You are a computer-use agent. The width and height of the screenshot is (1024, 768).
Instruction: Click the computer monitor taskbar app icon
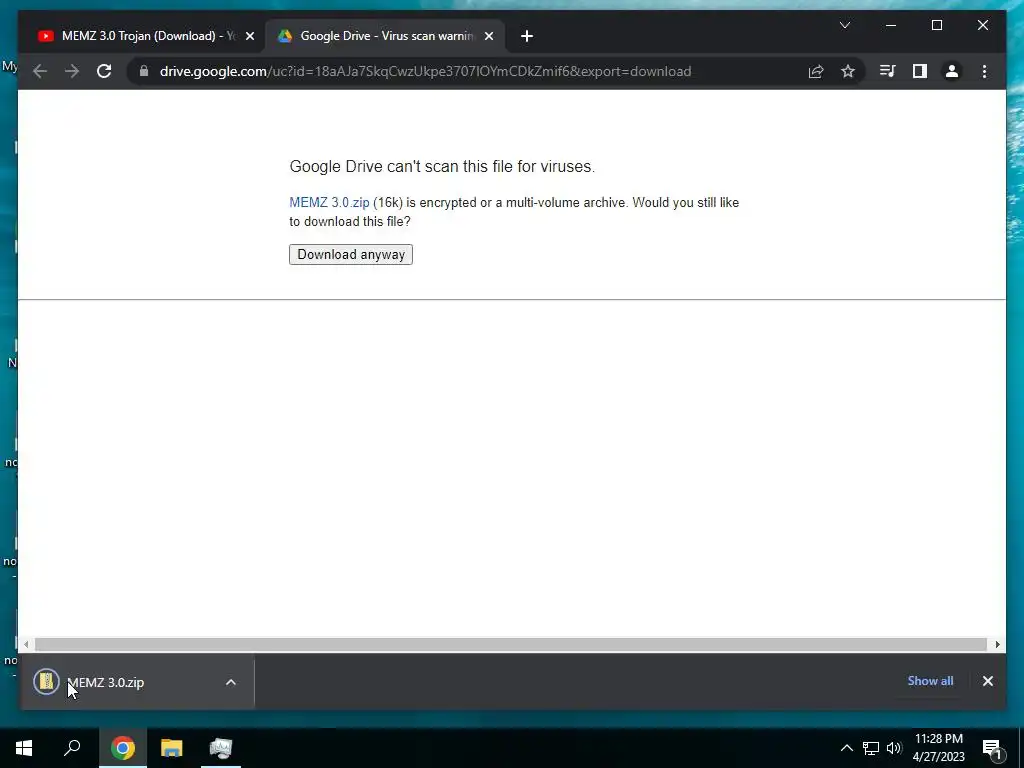pos(221,748)
